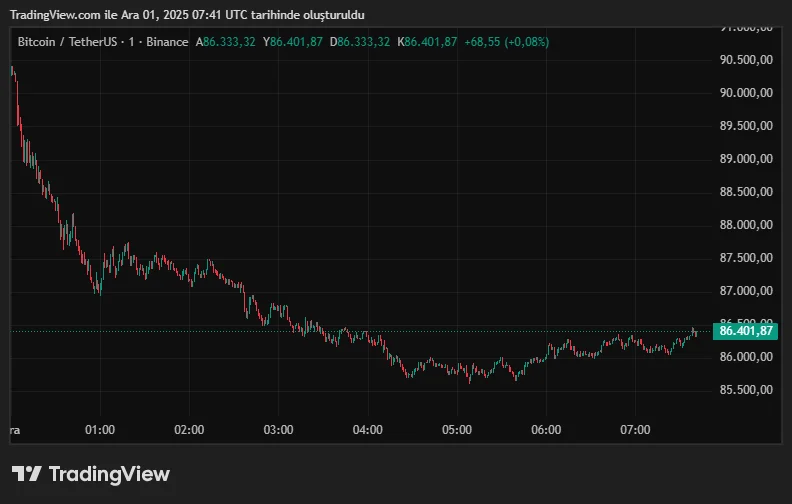Click the TradingView wordmark text
Viewport: 792px width, 504px height.
point(109,474)
